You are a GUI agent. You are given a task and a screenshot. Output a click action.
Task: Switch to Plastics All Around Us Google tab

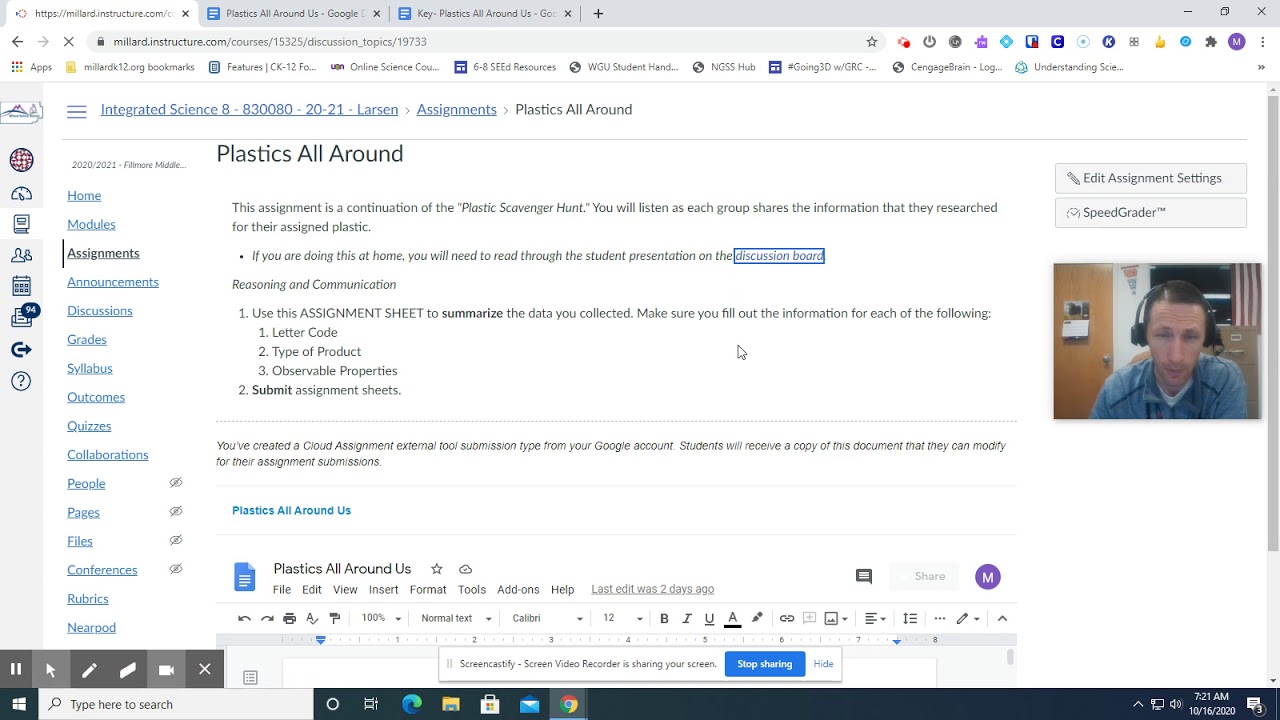point(294,14)
